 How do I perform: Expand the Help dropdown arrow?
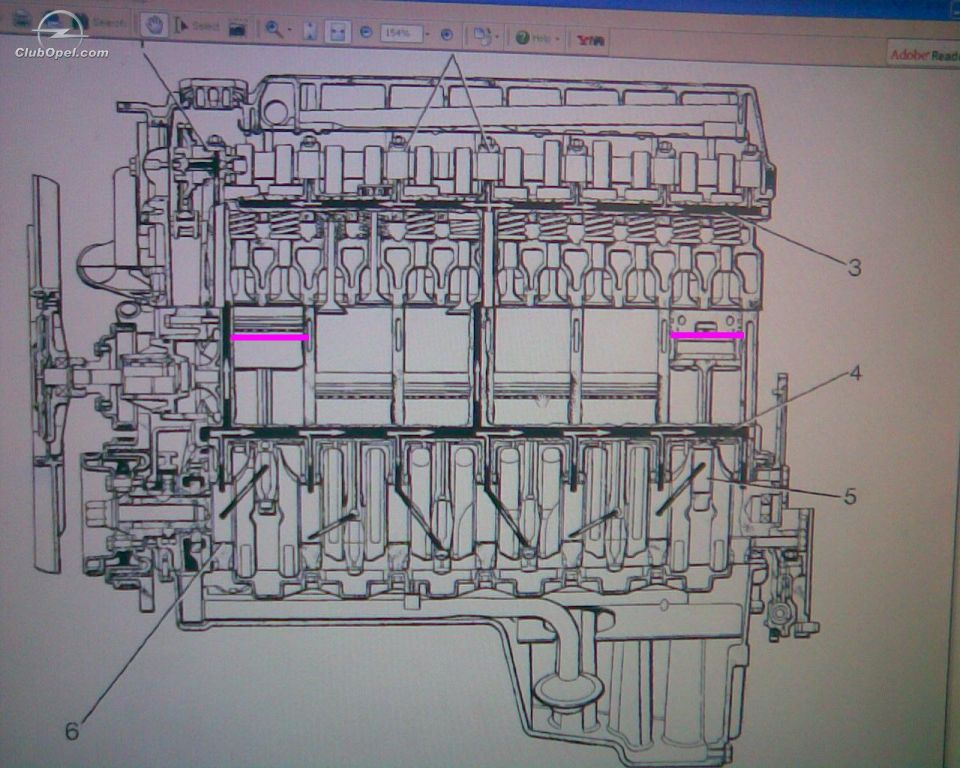tap(557, 39)
